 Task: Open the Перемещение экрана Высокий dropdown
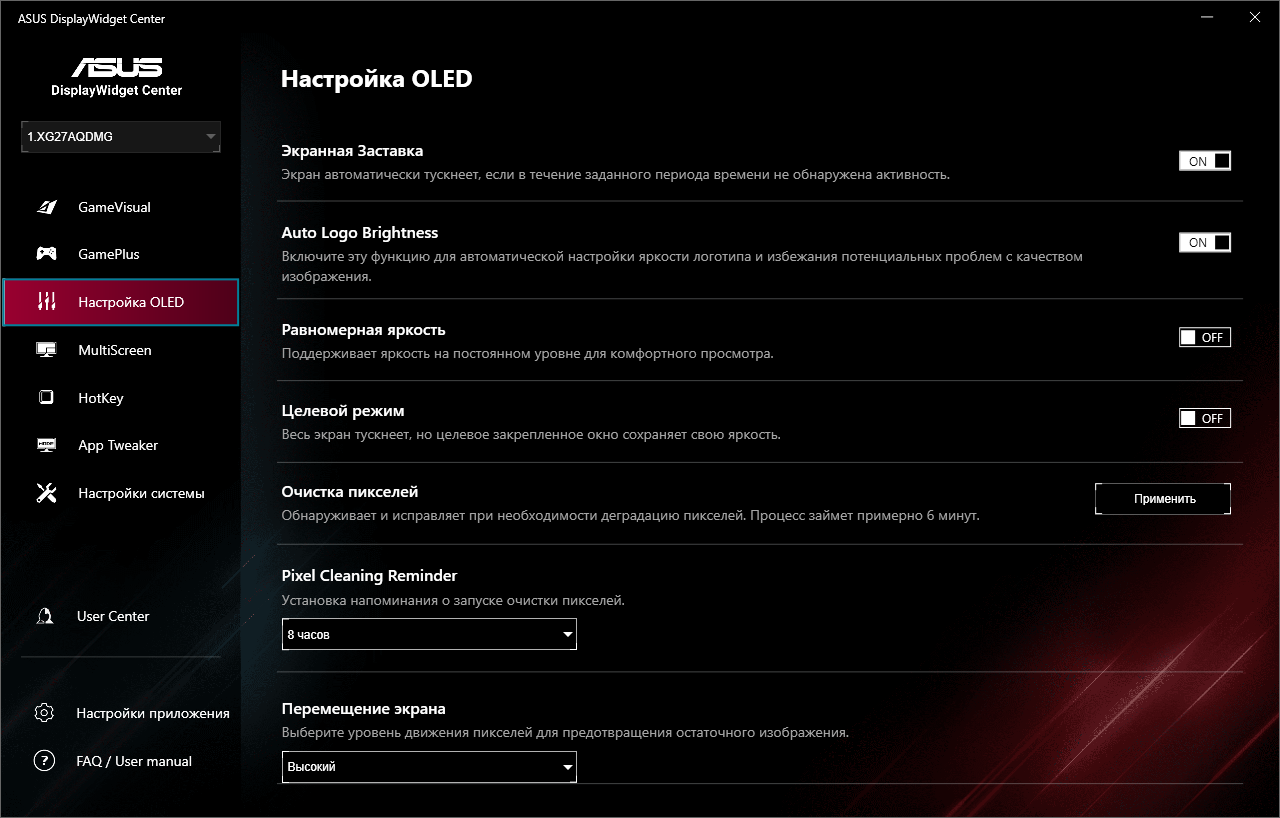coord(429,767)
